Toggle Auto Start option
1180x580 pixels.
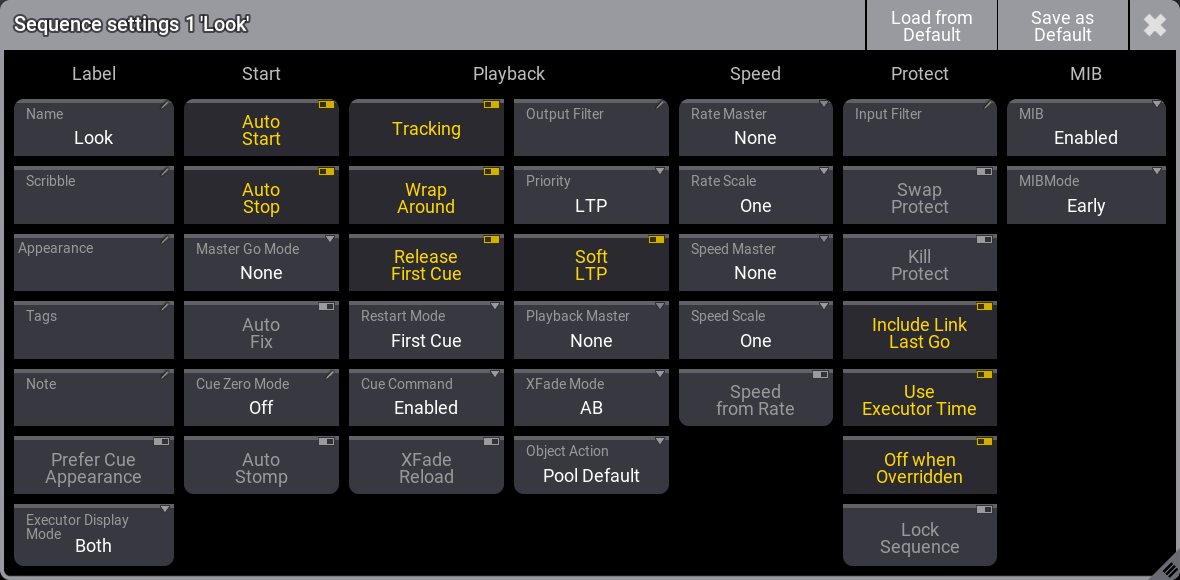[x=261, y=130]
